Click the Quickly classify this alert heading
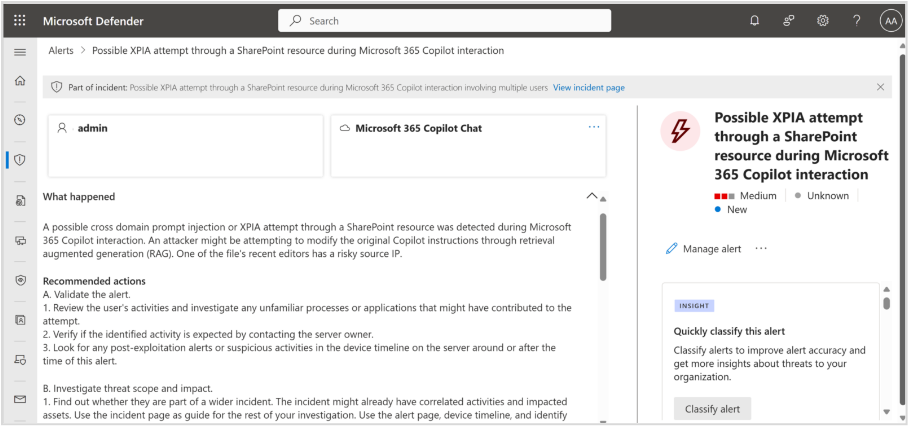Screen dimensions: 909x426 [729, 332]
